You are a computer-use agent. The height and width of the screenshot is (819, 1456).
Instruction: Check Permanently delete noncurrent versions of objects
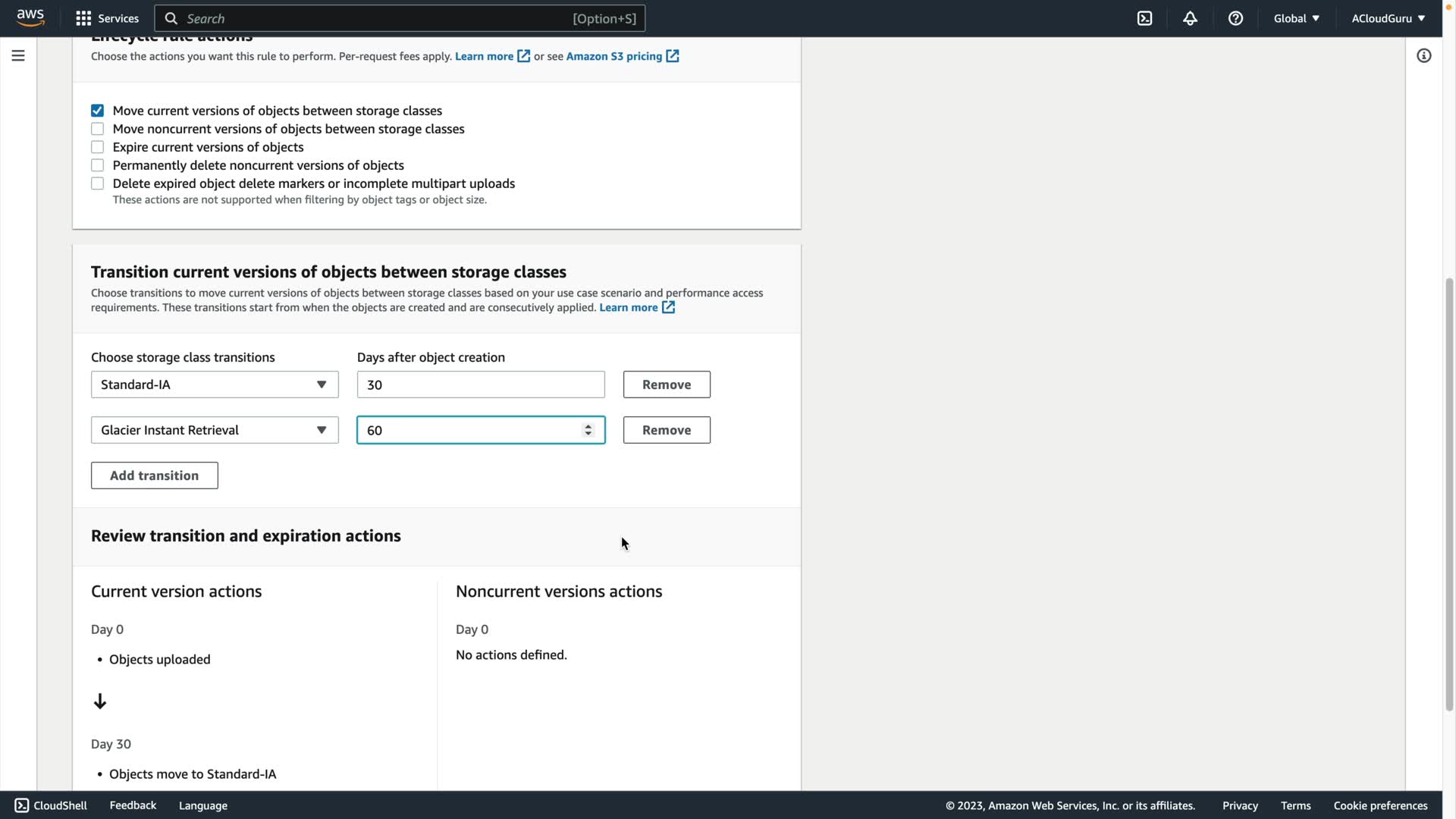pos(97,165)
